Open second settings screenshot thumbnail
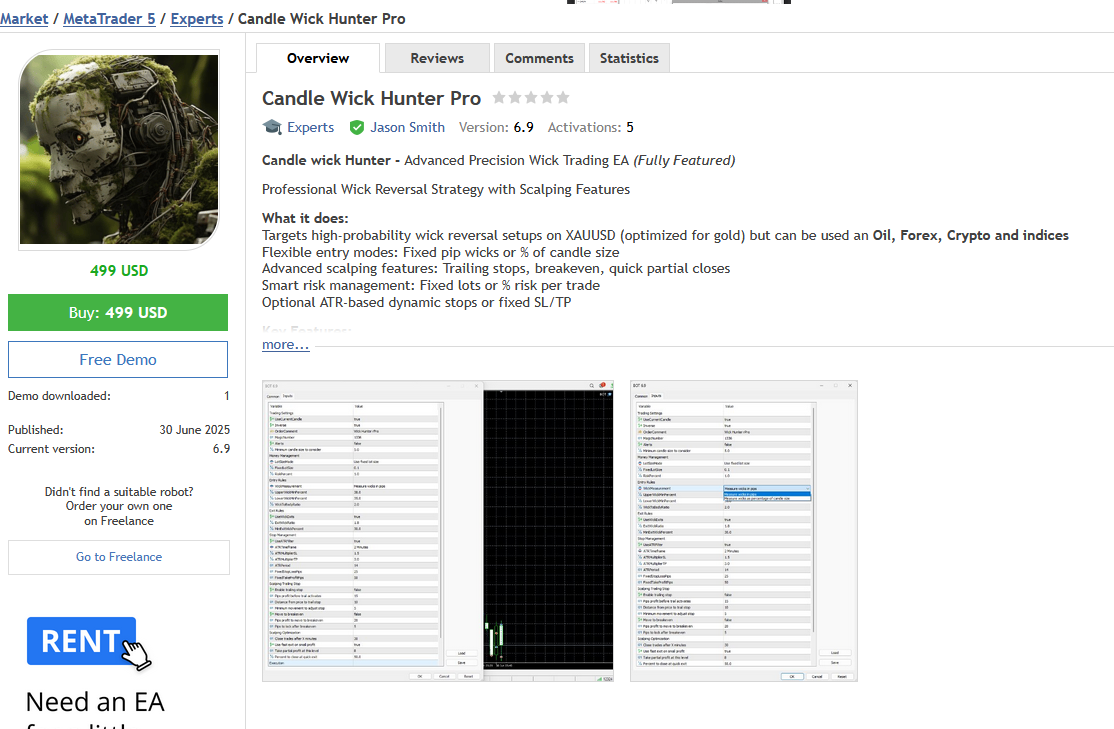This screenshot has height=729, width=1114. coord(744,531)
